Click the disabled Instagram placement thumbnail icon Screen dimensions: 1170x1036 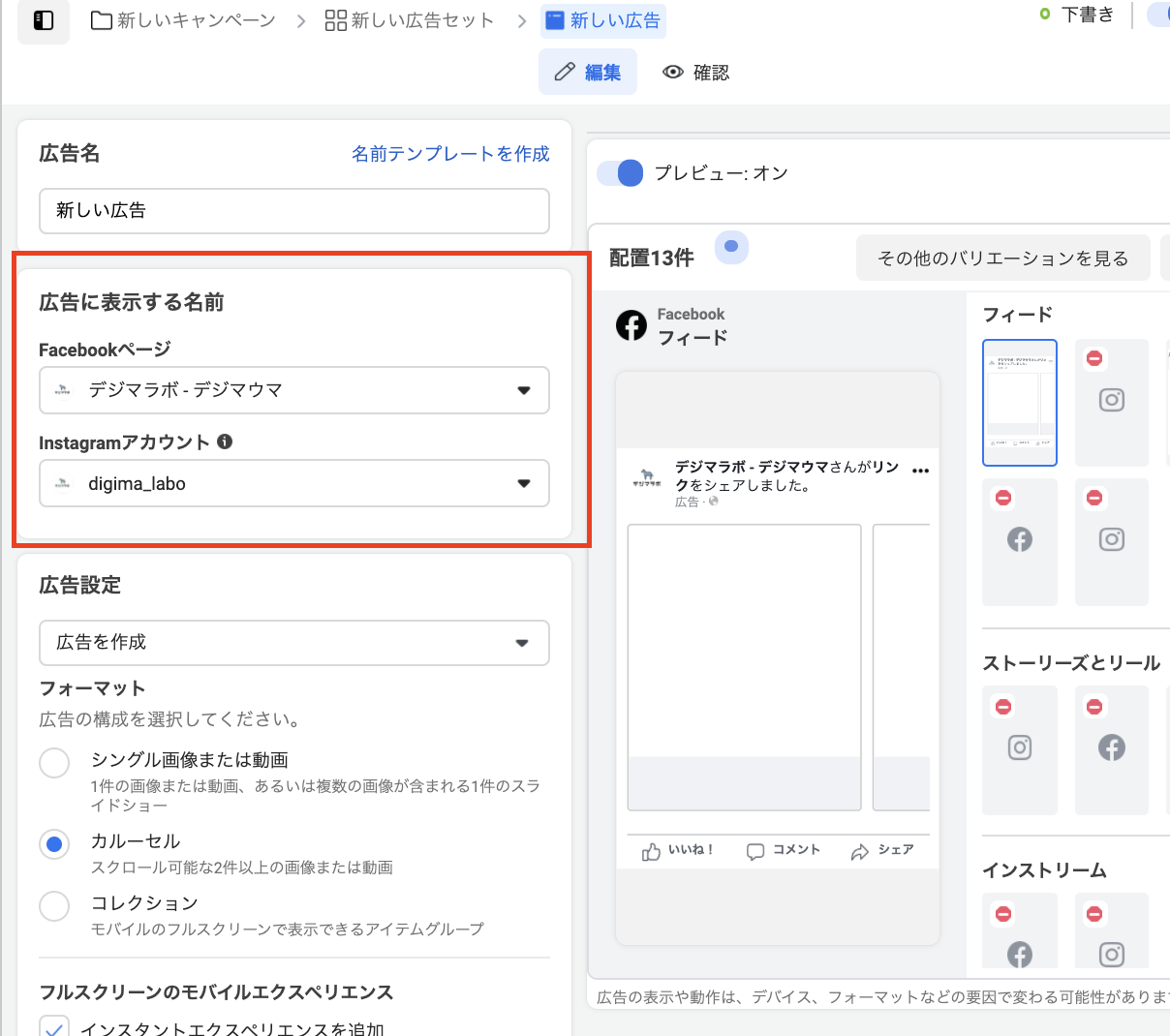(1111, 400)
